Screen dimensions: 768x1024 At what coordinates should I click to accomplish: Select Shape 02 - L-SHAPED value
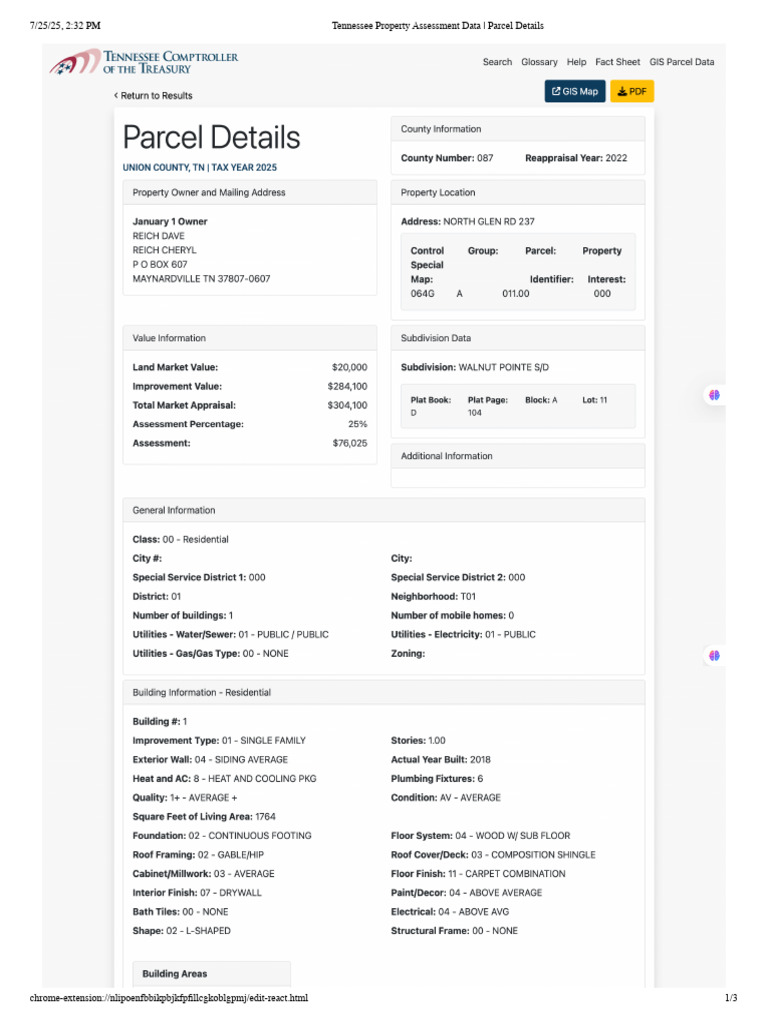point(198,931)
